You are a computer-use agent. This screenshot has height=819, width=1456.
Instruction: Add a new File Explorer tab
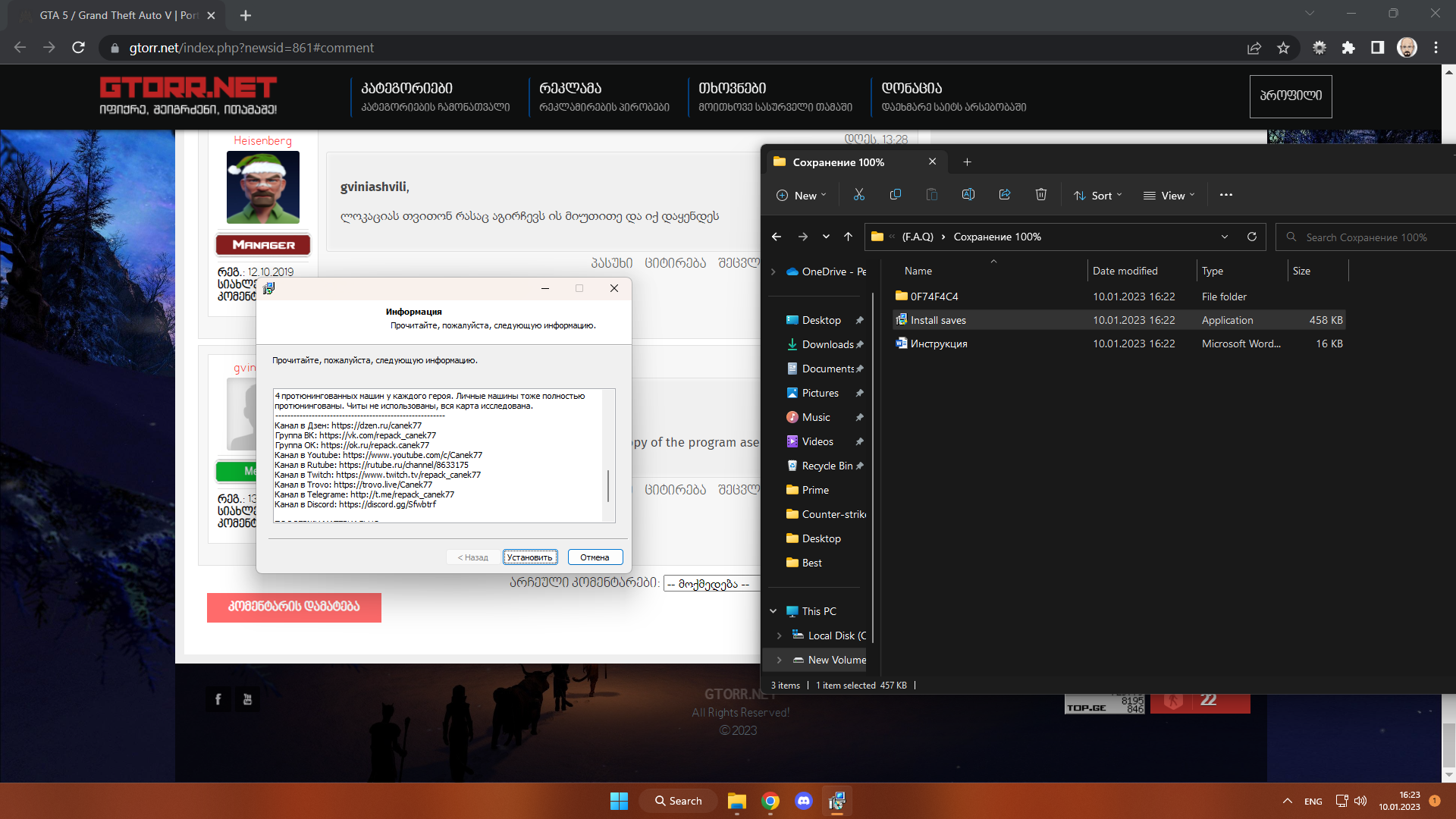(967, 162)
